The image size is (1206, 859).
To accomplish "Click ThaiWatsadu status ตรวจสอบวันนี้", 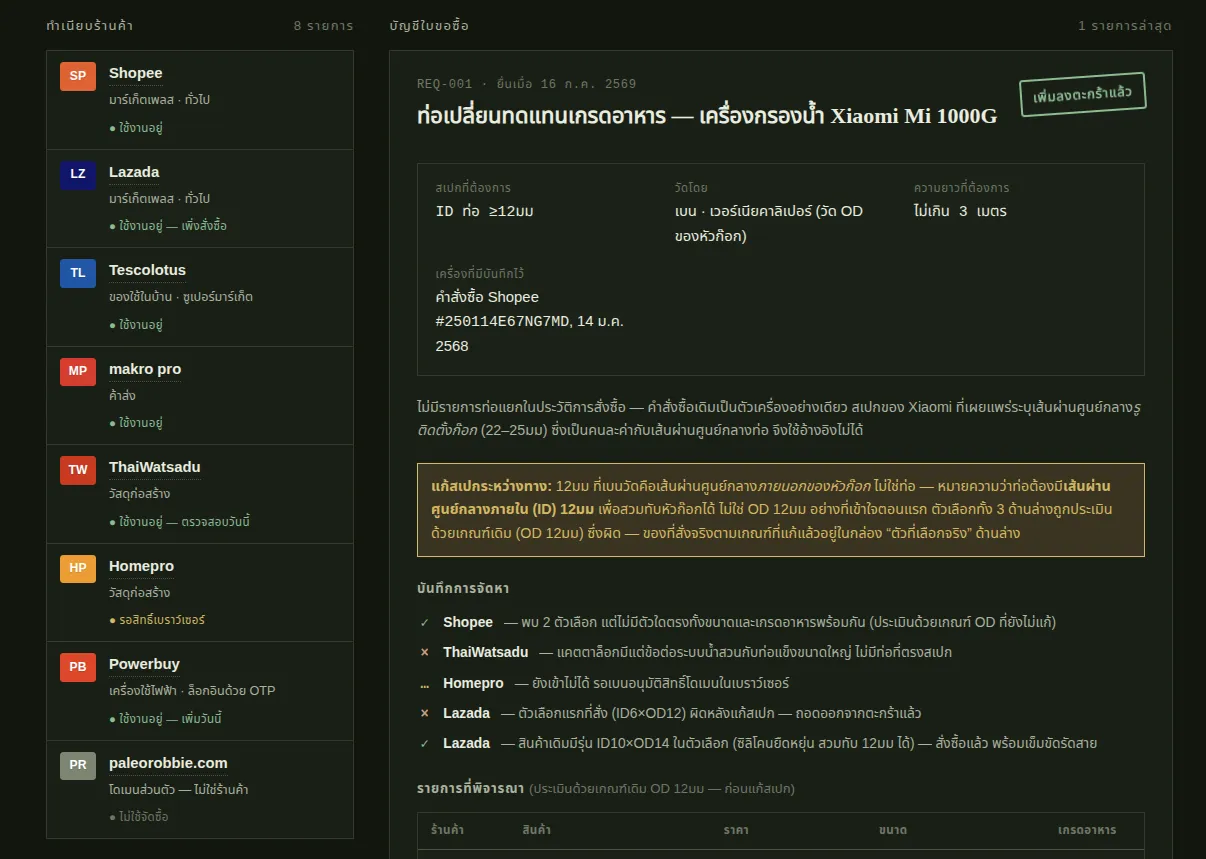I will [x=179, y=522].
